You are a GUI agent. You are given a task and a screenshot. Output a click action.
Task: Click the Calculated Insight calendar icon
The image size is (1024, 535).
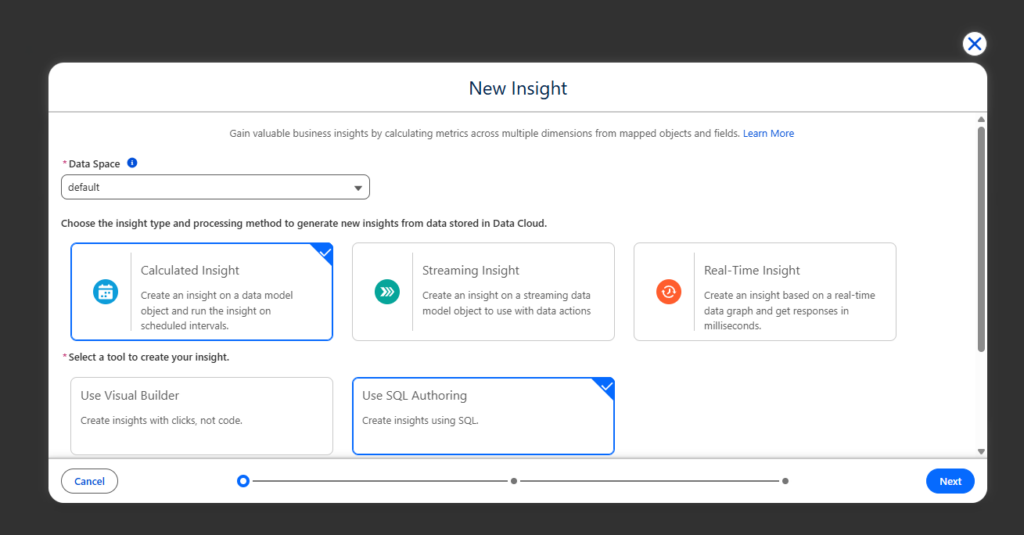tap(105, 292)
